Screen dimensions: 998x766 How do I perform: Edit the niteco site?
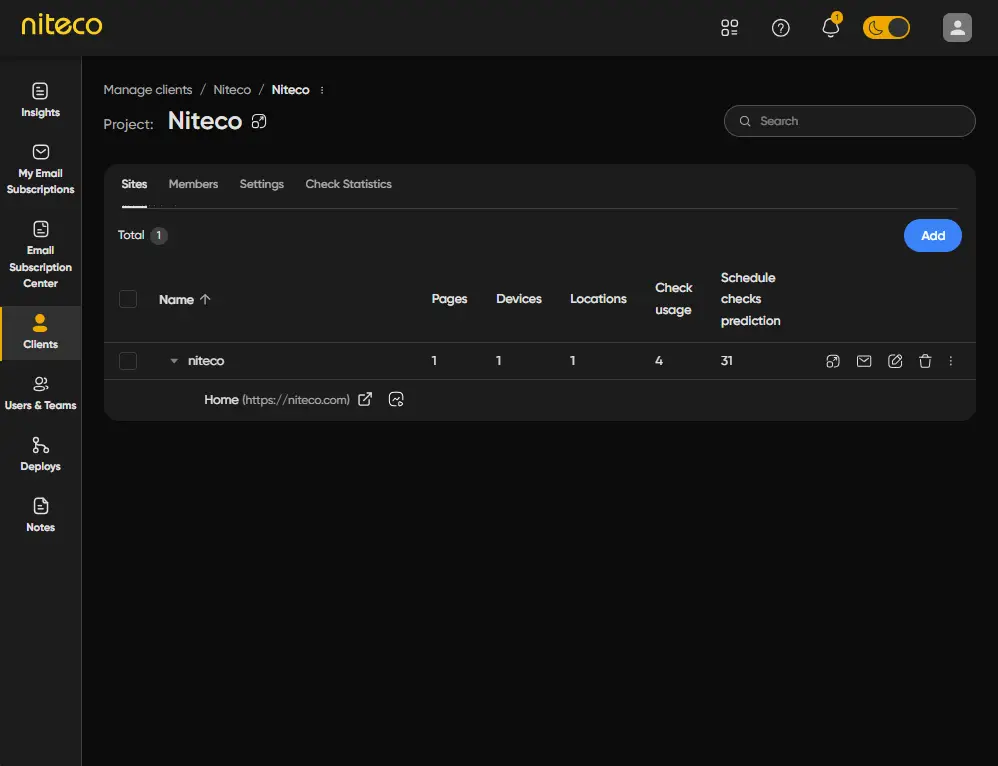895,361
